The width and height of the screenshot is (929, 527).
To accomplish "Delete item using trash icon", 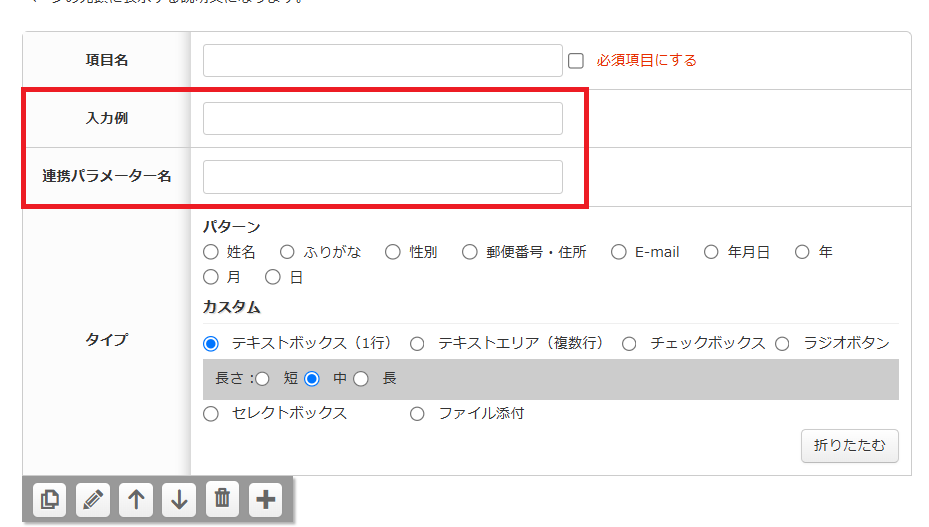I will coord(222,499).
